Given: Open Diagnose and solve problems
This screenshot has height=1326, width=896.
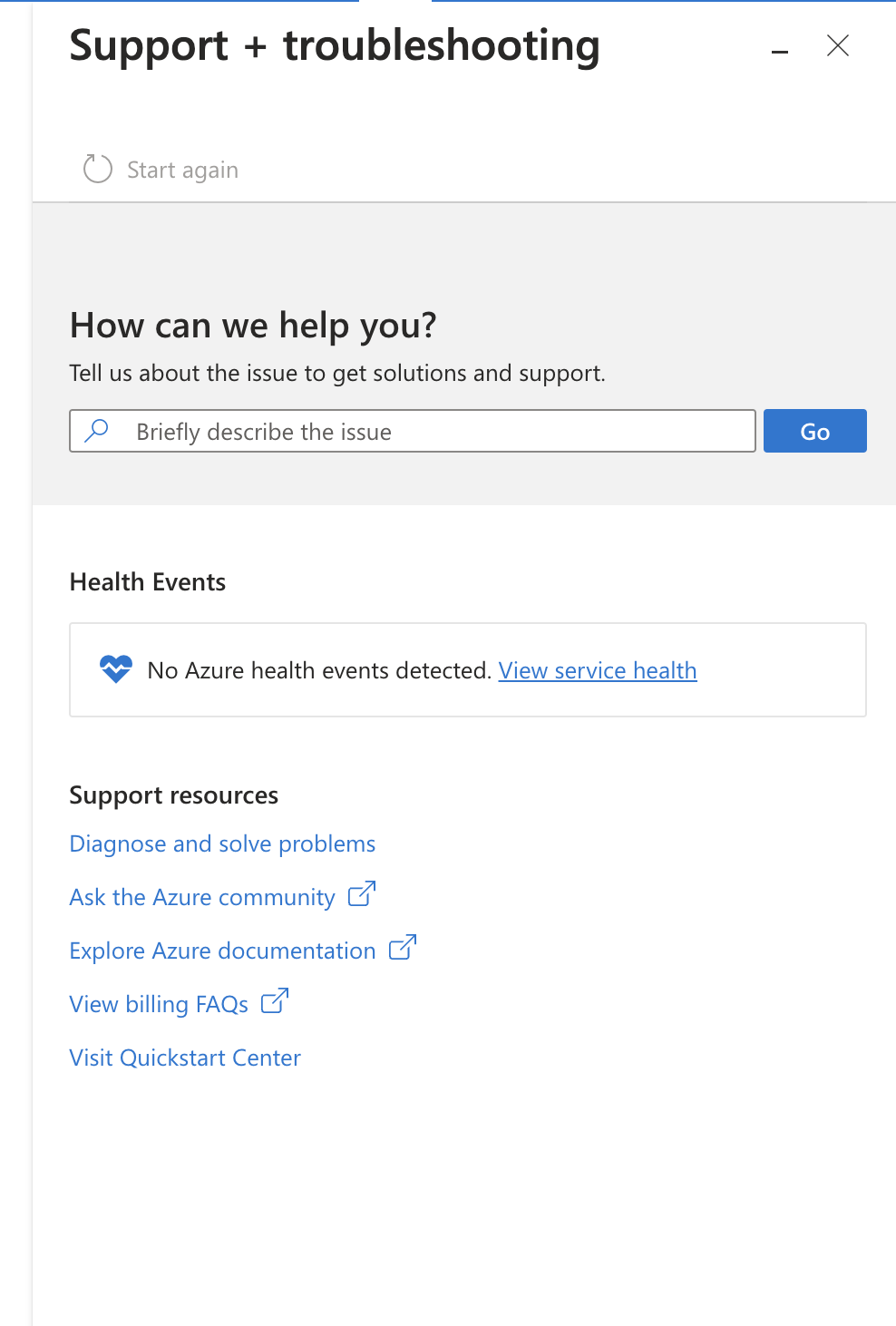Looking at the screenshot, I should (222, 843).
